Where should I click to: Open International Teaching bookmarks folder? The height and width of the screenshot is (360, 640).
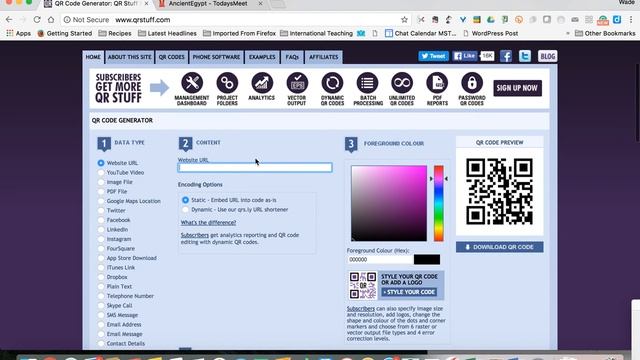[x=316, y=33]
